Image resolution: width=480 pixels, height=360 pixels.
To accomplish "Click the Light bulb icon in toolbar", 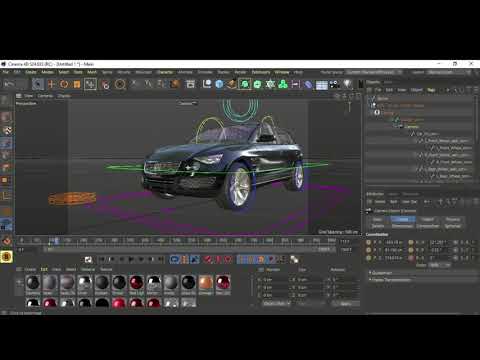I will (x=347, y=84).
